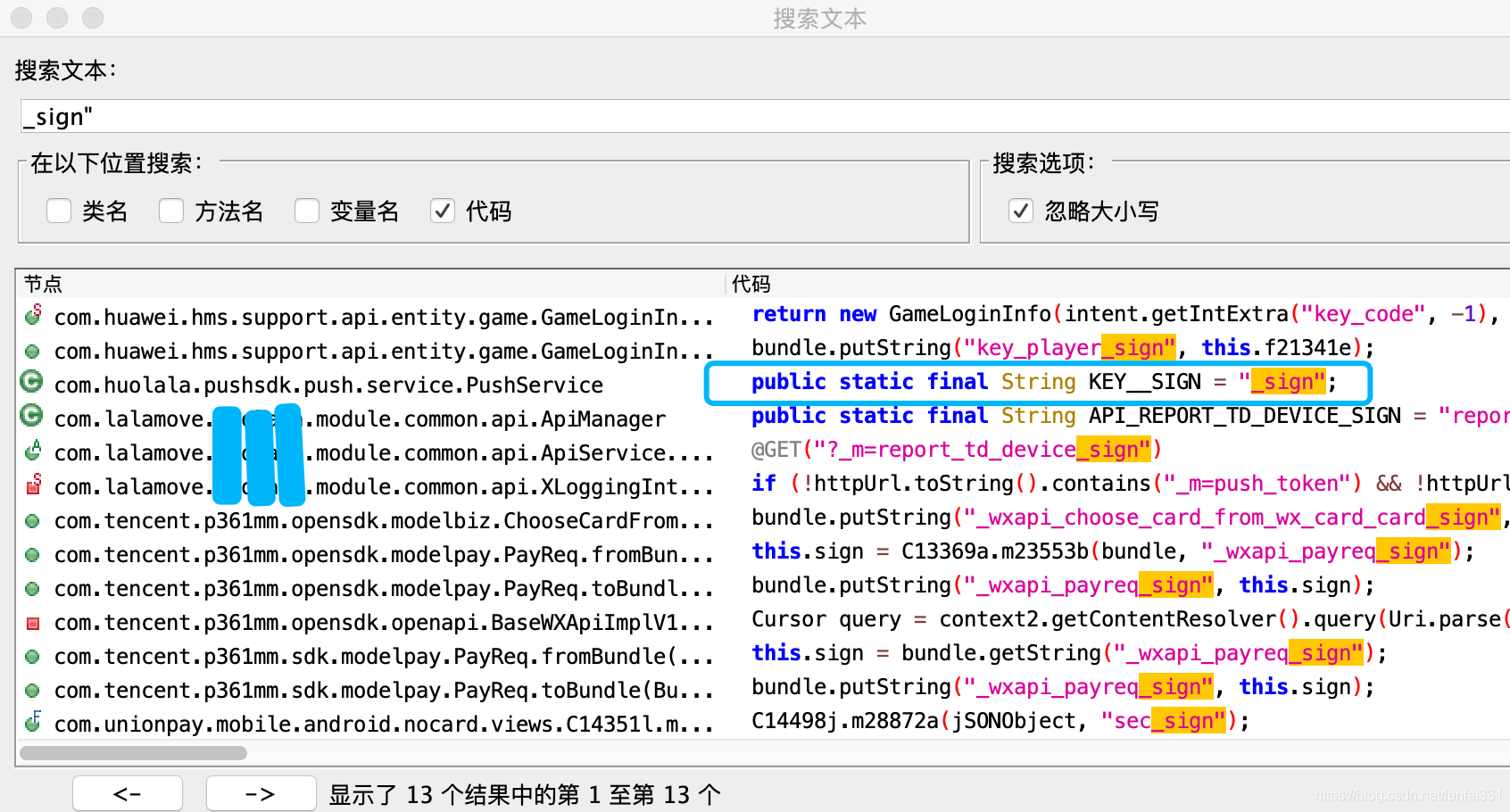Click code line _wxapi_choose_card_from_wx_card_card_sign
This screenshot has height=812, width=1510.
[1130, 518]
